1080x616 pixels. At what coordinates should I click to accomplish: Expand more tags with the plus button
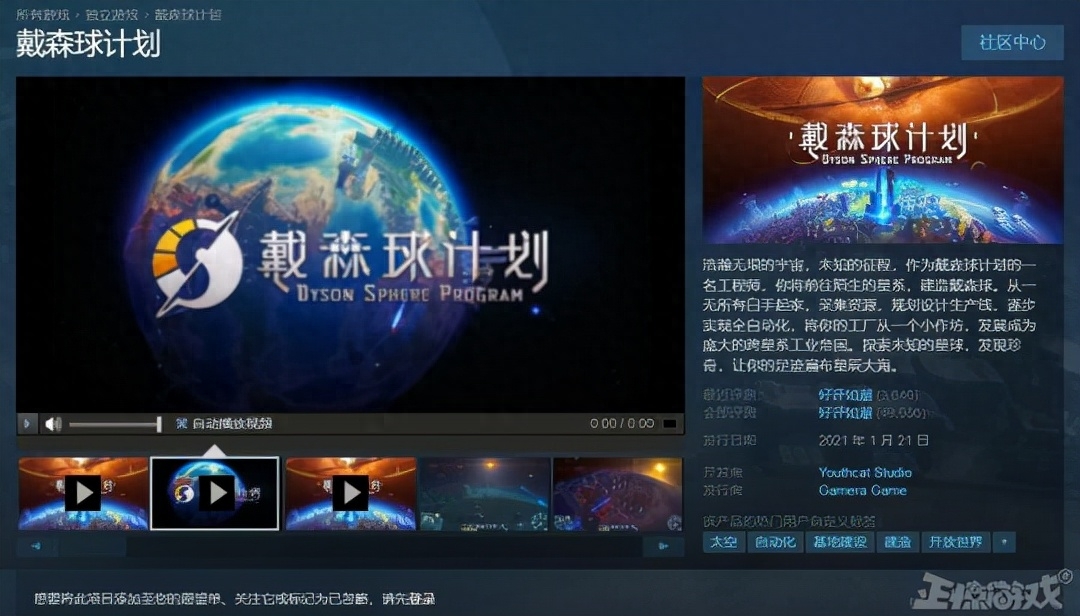tap(1005, 543)
